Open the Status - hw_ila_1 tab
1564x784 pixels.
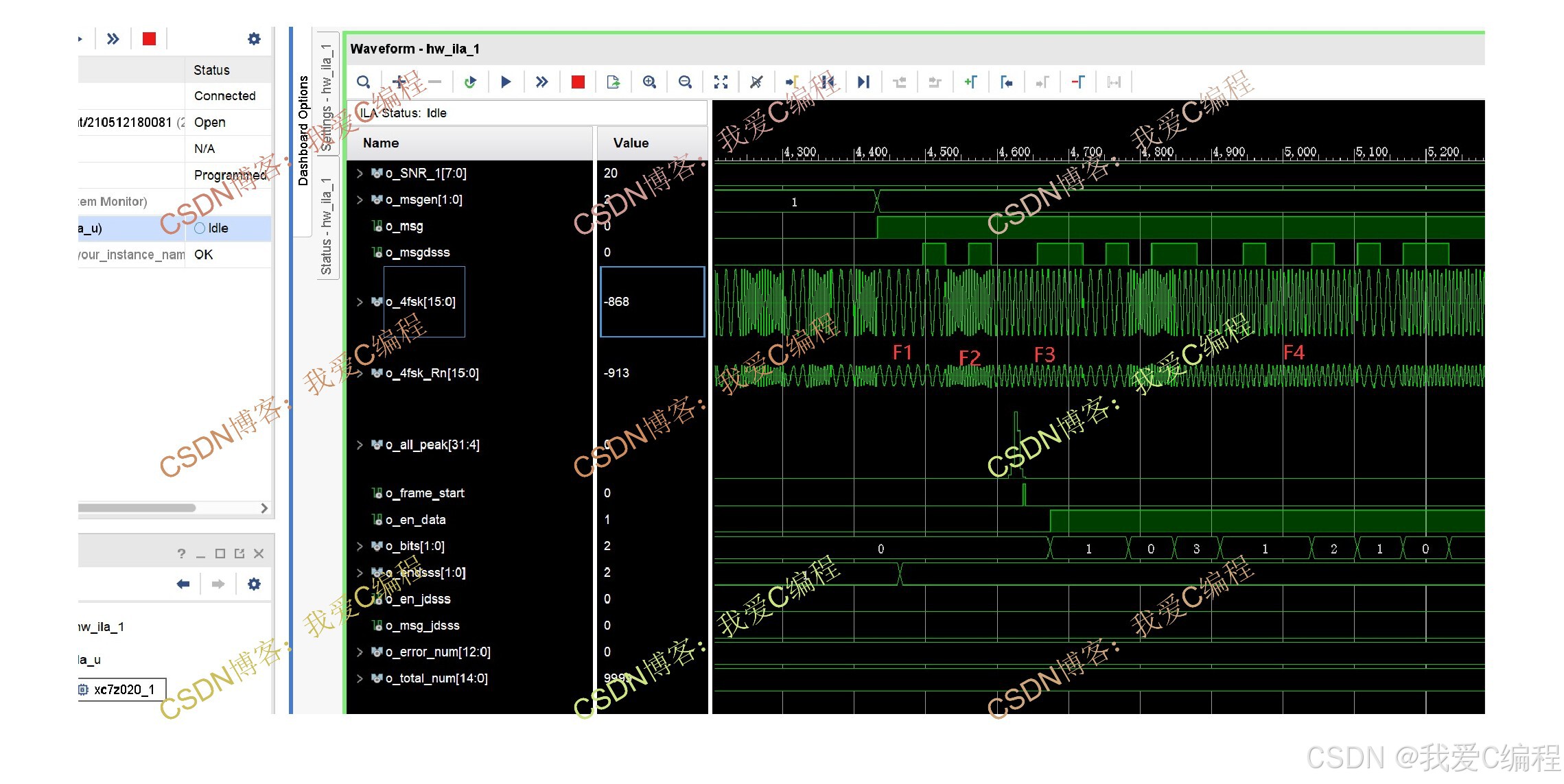click(x=327, y=226)
